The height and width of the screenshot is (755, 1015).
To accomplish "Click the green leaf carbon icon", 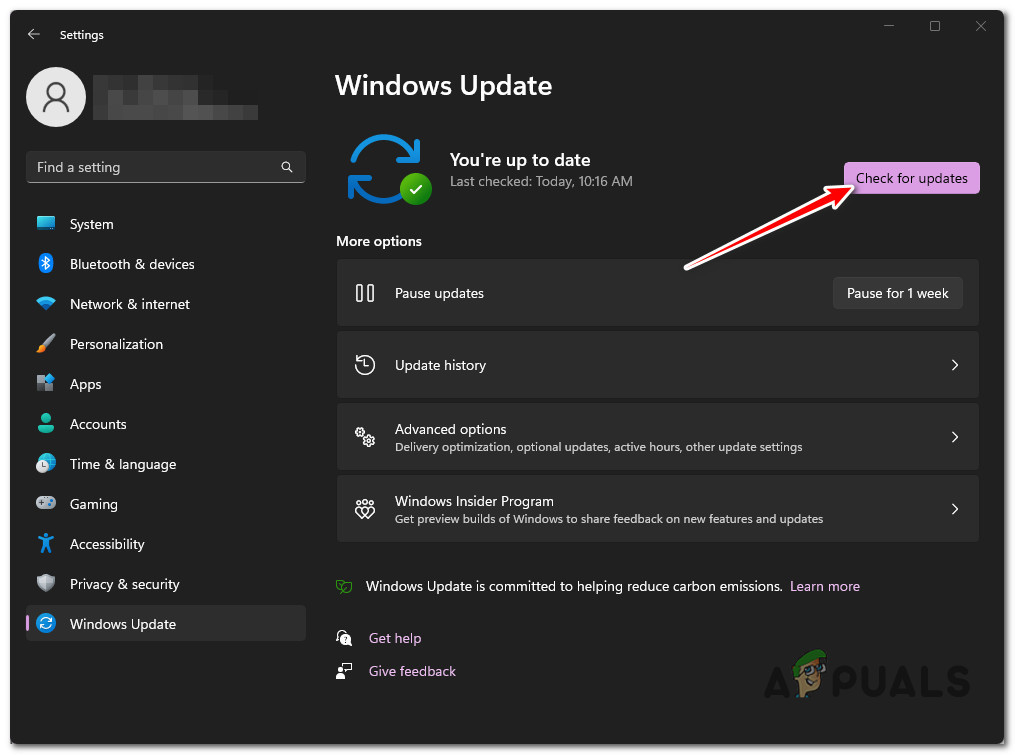I will point(344,586).
